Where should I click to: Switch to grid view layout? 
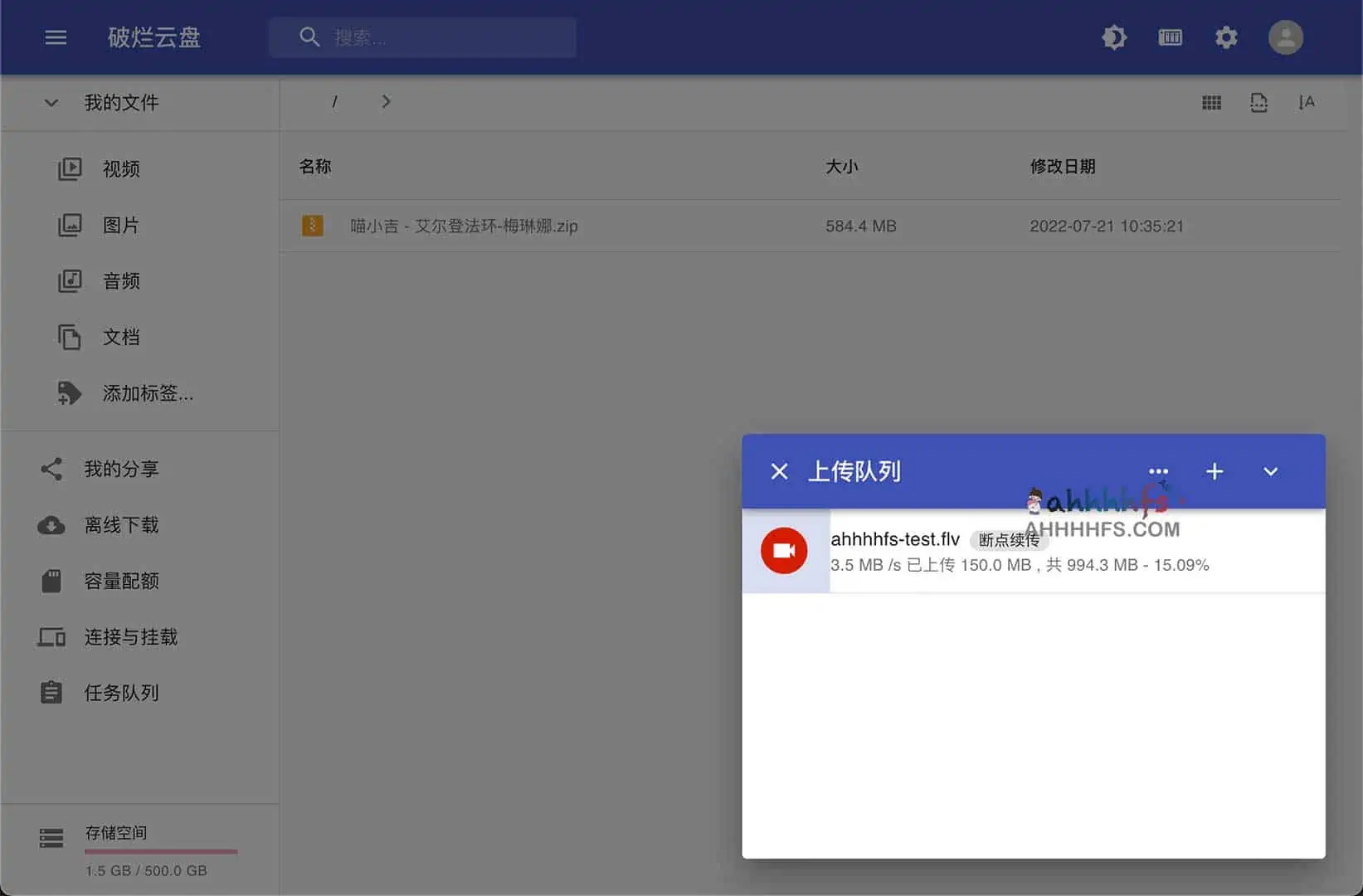coord(1211,102)
